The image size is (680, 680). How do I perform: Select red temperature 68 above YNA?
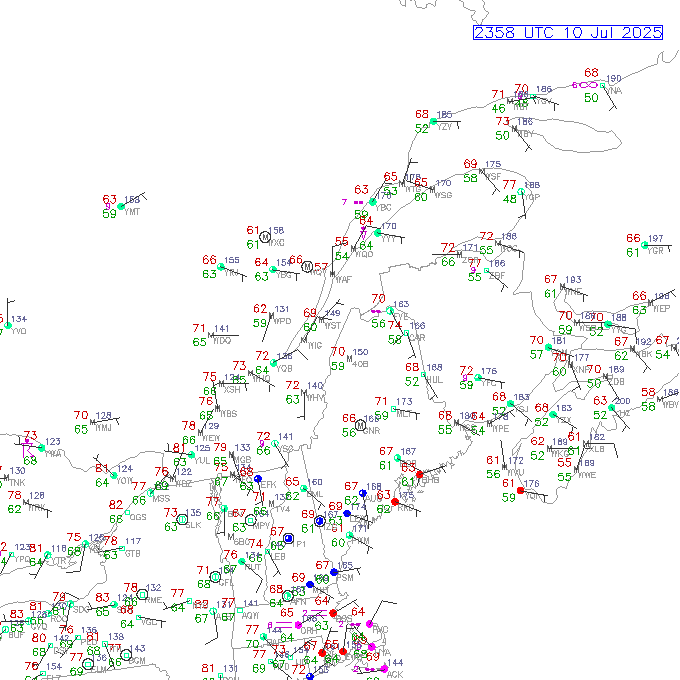pyautogui.click(x=592, y=72)
